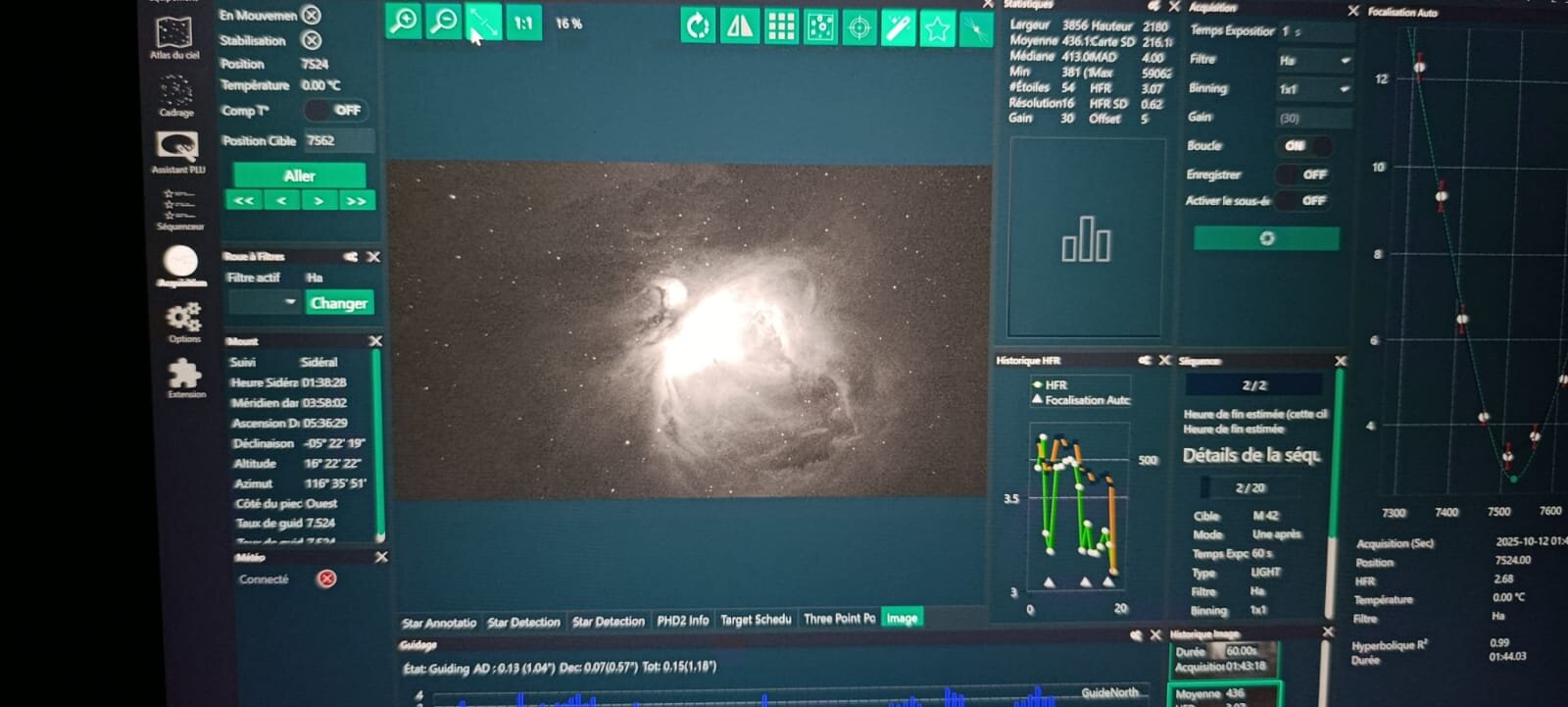Open the Cadrage framing tool
The image size is (1568, 707).
pos(176,97)
